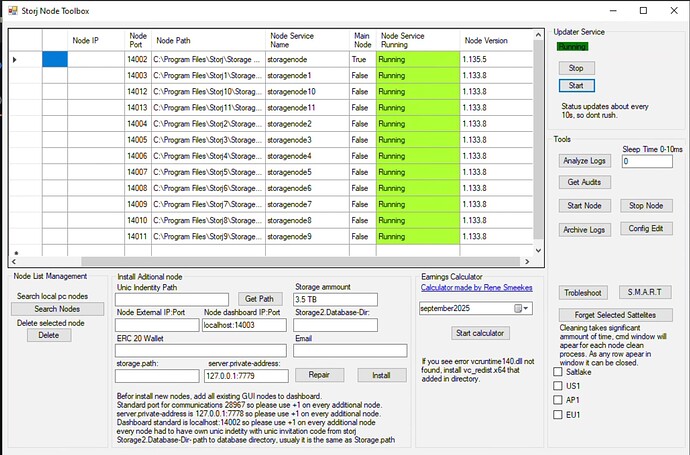Tick the EU1 checkbox
This screenshot has width=690, height=455.
[558, 415]
